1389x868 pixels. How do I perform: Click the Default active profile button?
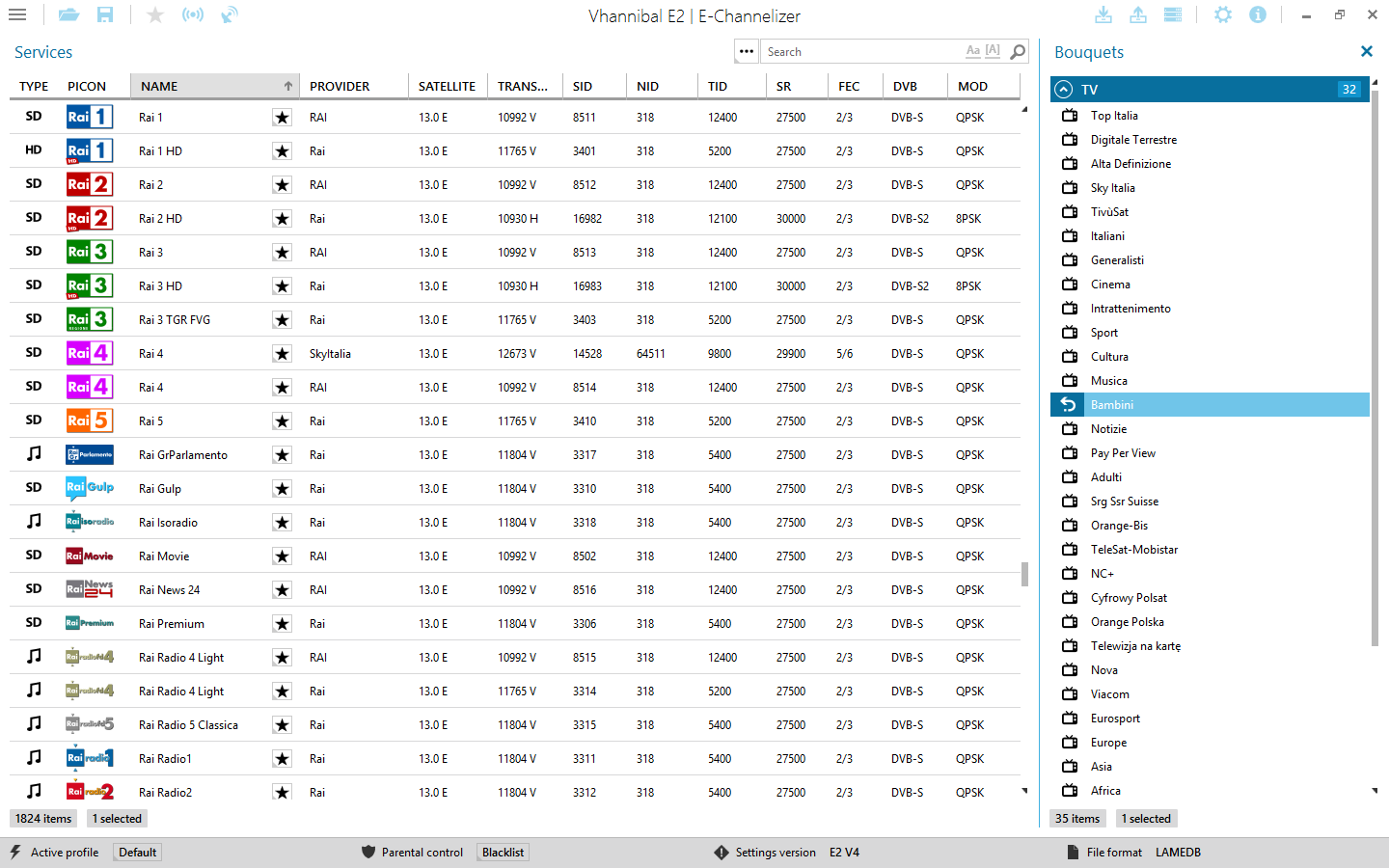[x=137, y=853]
